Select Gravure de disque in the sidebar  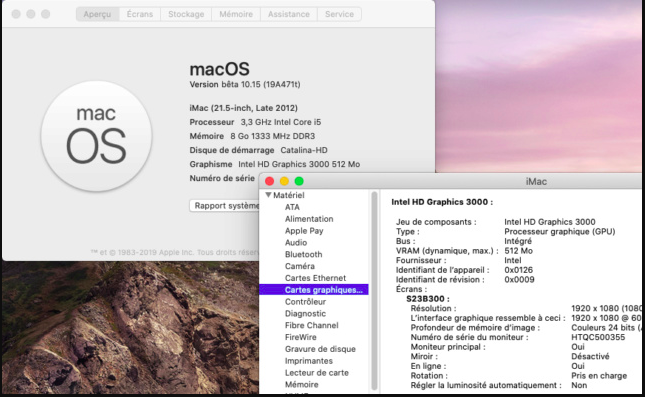pyautogui.click(x=320, y=349)
